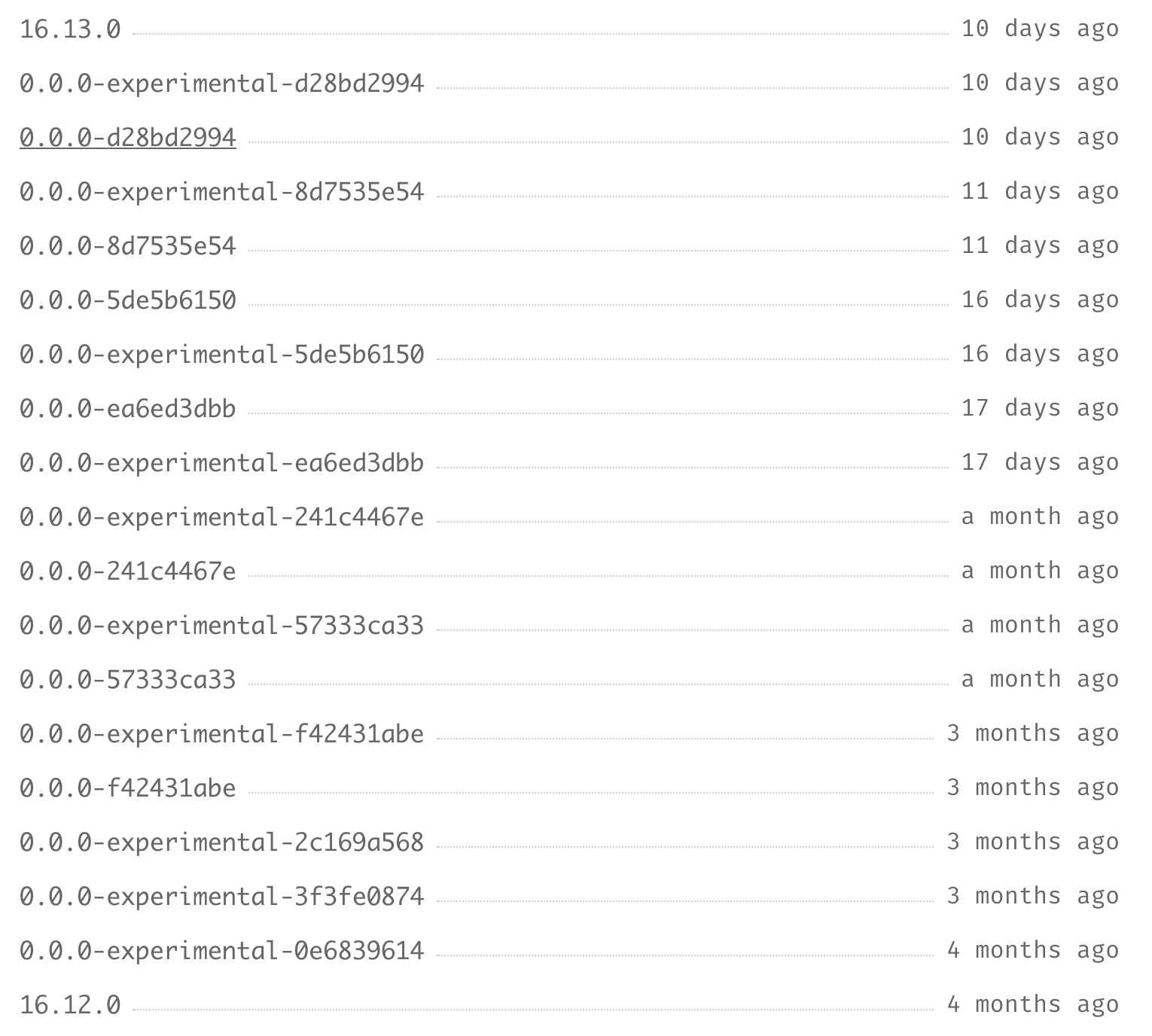Screen dimensions: 1152x1036
Task: View version 0.0.0-241c4467e
Action: coord(128,571)
